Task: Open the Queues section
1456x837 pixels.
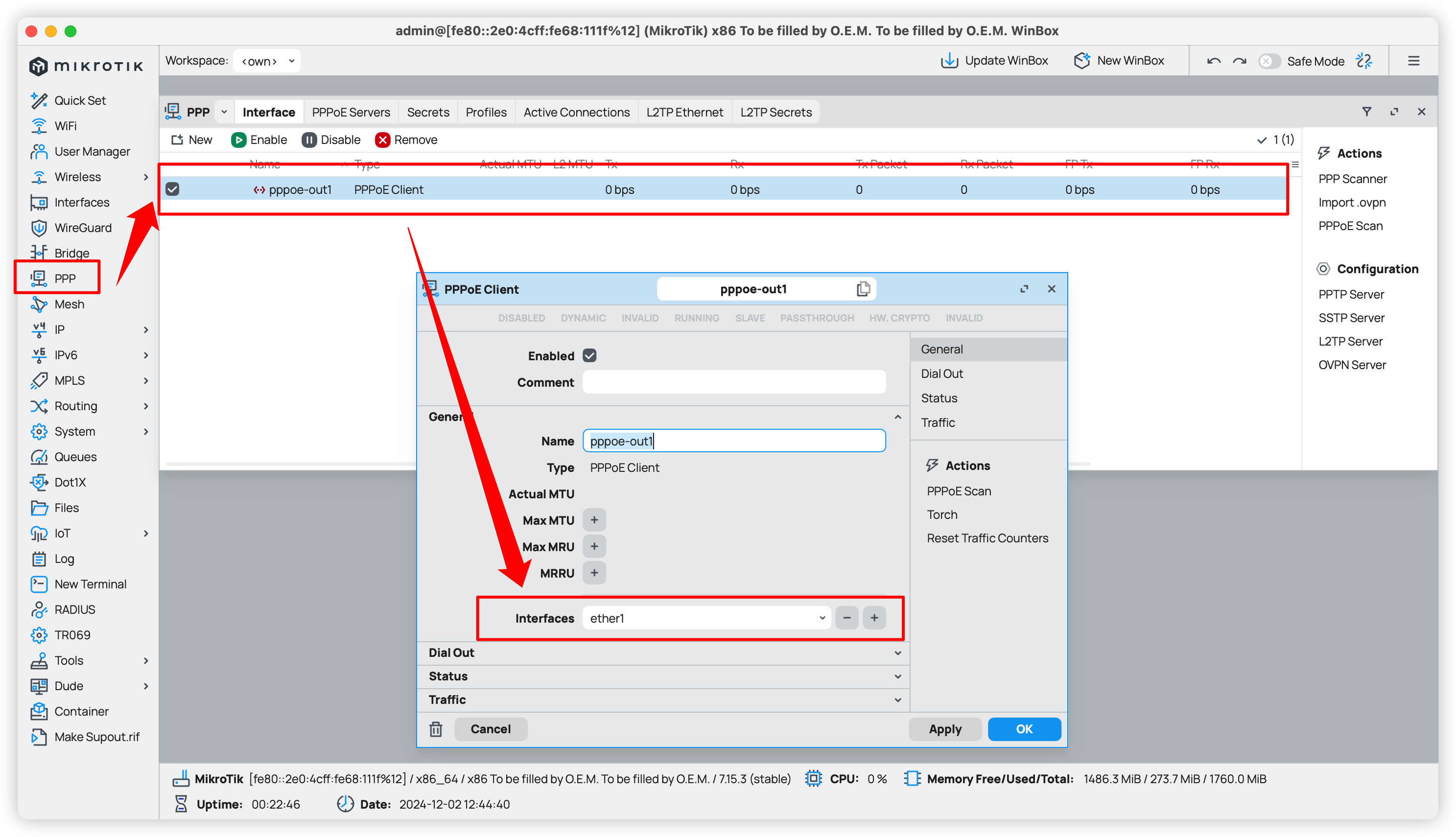Action: point(75,457)
